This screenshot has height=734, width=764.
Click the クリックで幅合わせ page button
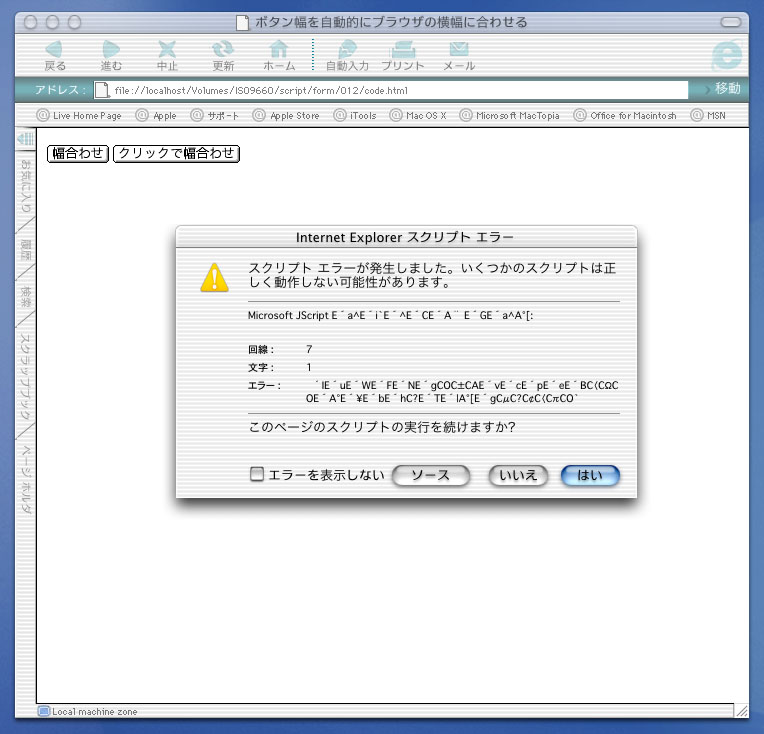176,153
